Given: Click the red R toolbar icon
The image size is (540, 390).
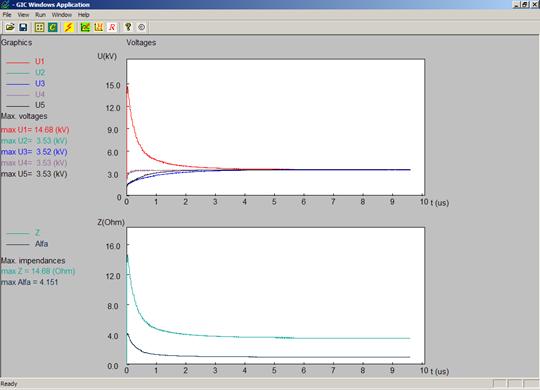Looking at the screenshot, I should [112, 27].
